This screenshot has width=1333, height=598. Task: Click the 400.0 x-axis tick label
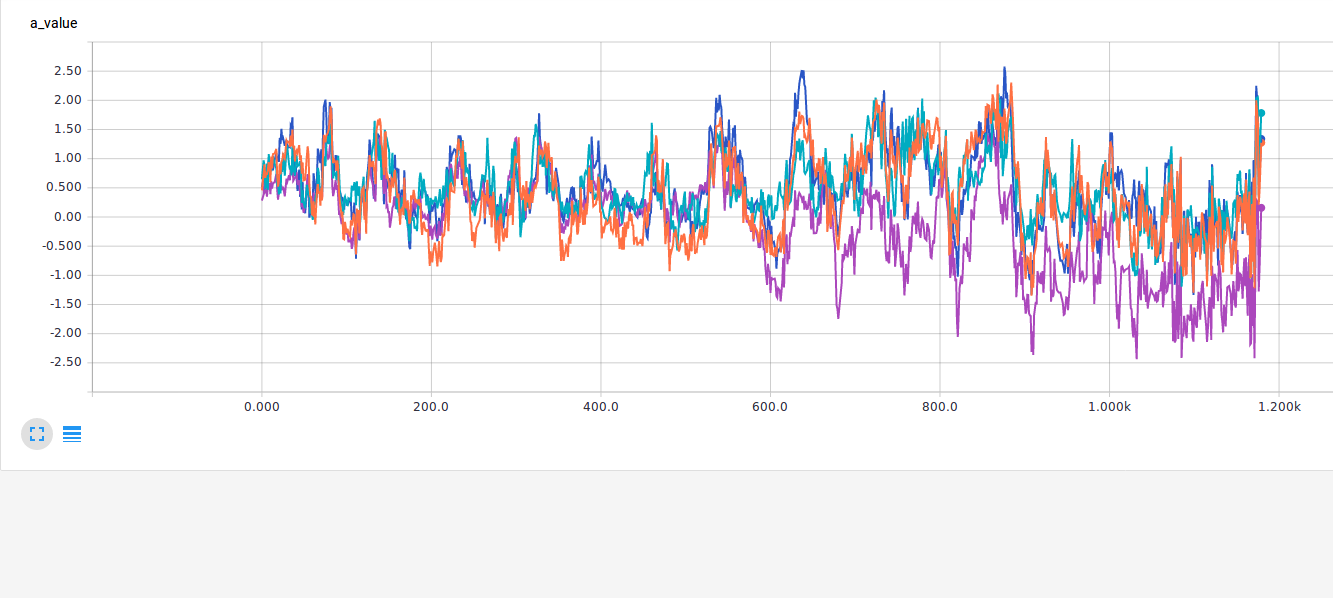coord(600,407)
